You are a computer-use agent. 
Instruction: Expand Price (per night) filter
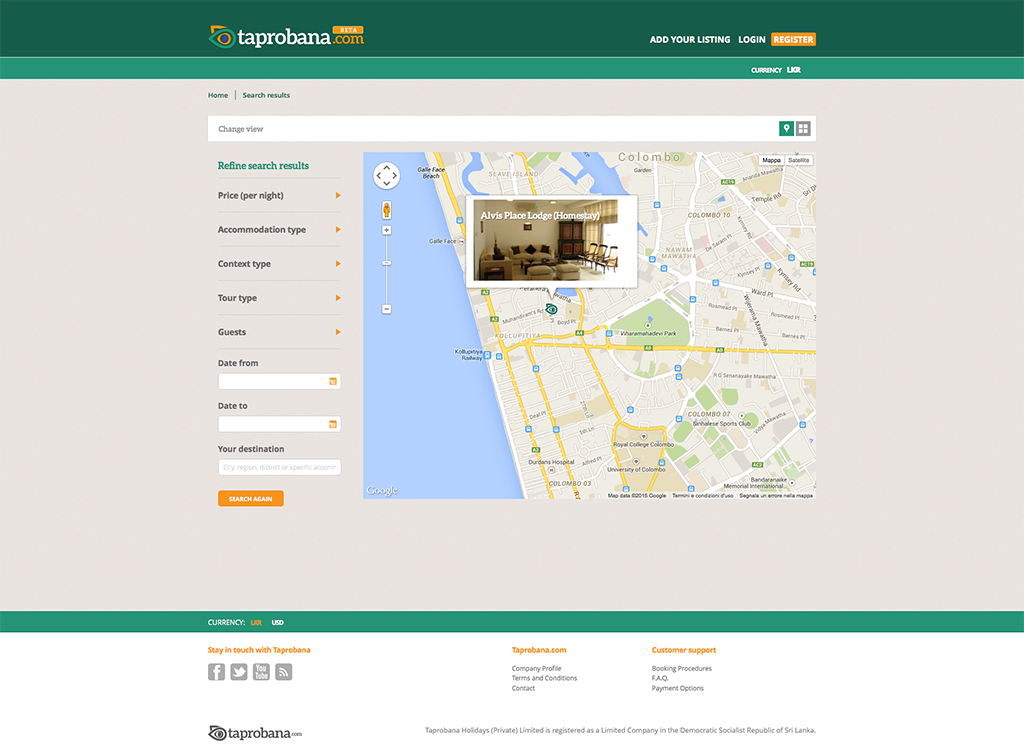tap(280, 195)
